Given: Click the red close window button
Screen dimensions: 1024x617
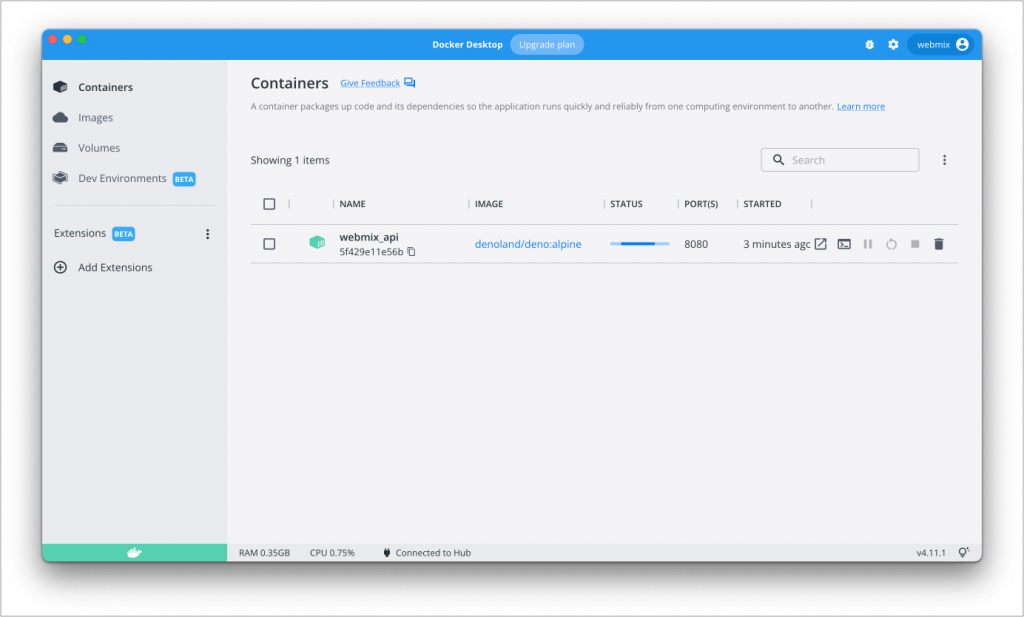Looking at the screenshot, I should click(53, 39).
